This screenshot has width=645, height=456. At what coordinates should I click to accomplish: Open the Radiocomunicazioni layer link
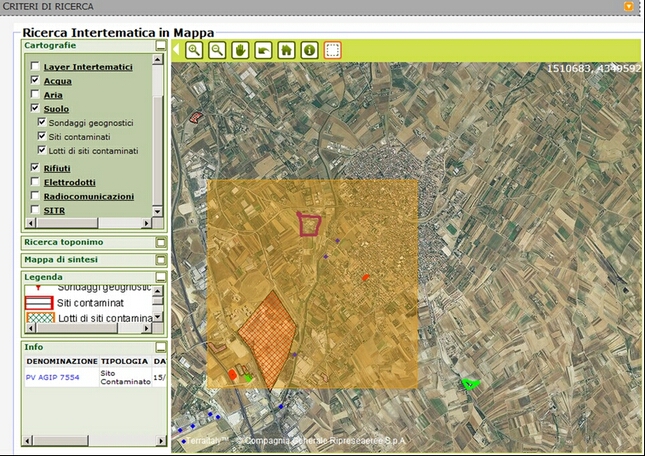point(89,197)
